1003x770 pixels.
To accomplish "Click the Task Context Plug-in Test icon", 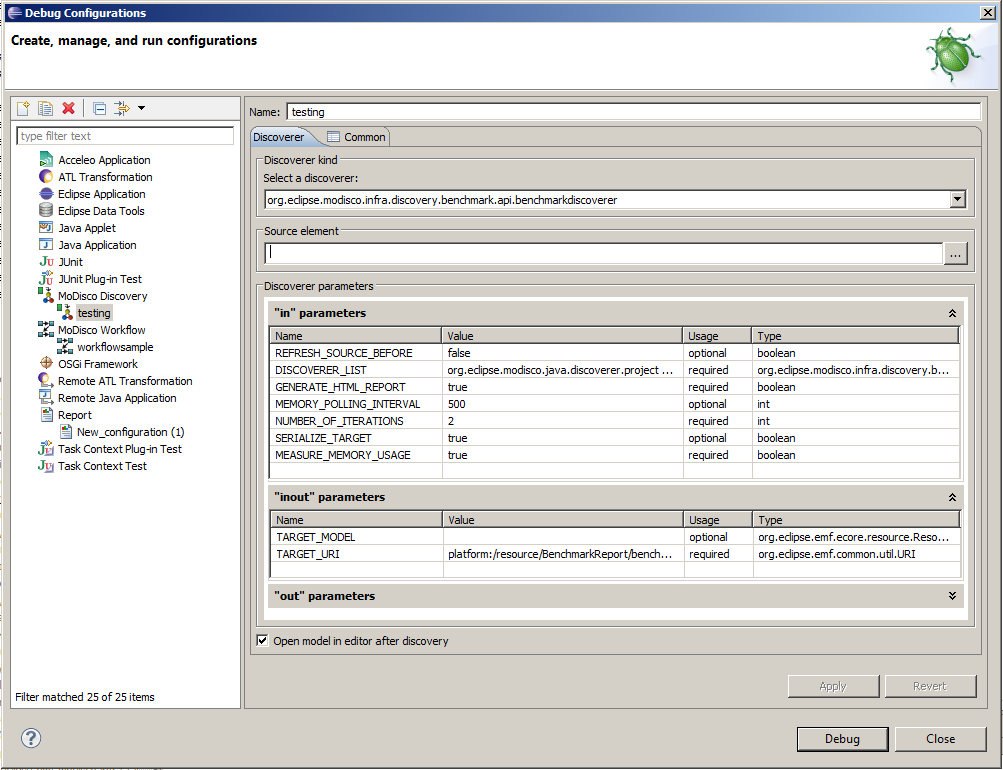I will (46, 448).
